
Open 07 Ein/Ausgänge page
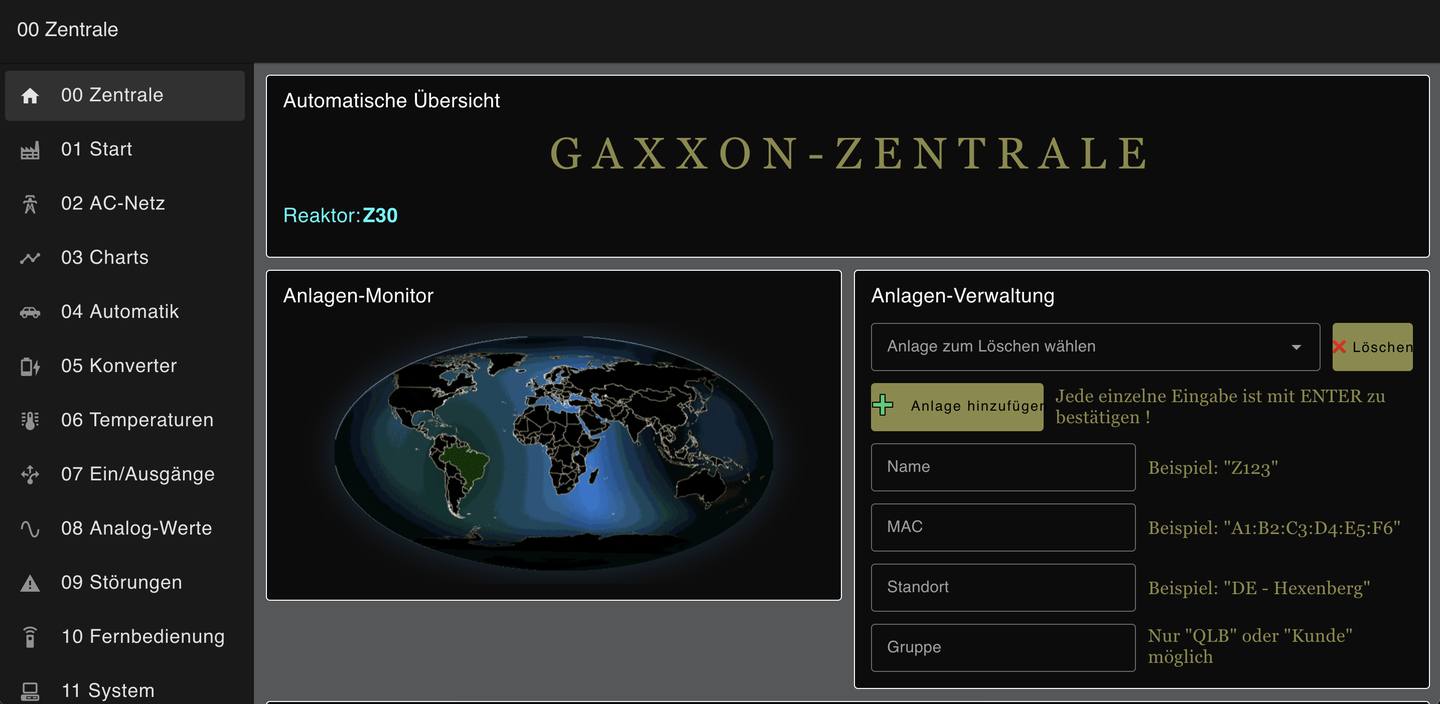(125, 474)
